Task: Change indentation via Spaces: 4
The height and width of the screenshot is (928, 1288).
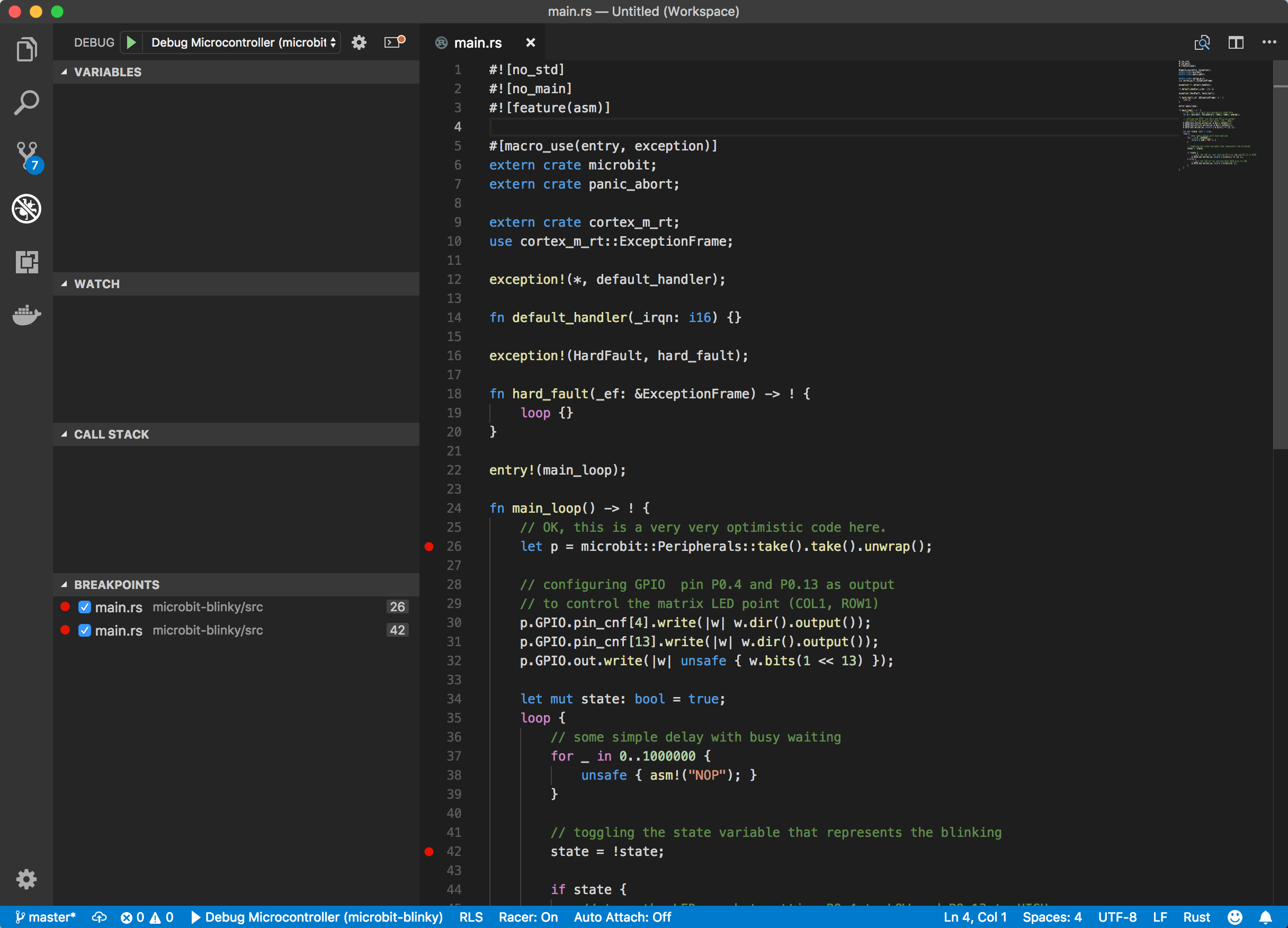Action: pos(1052,917)
